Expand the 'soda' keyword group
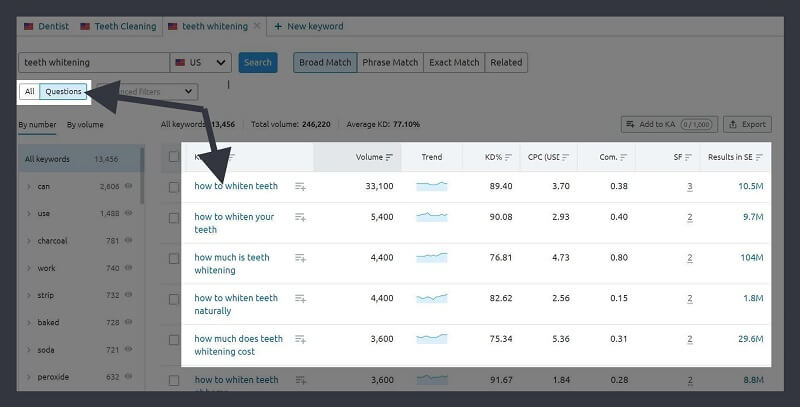The width and height of the screenshot is (800, 407). tap(29, 350)
